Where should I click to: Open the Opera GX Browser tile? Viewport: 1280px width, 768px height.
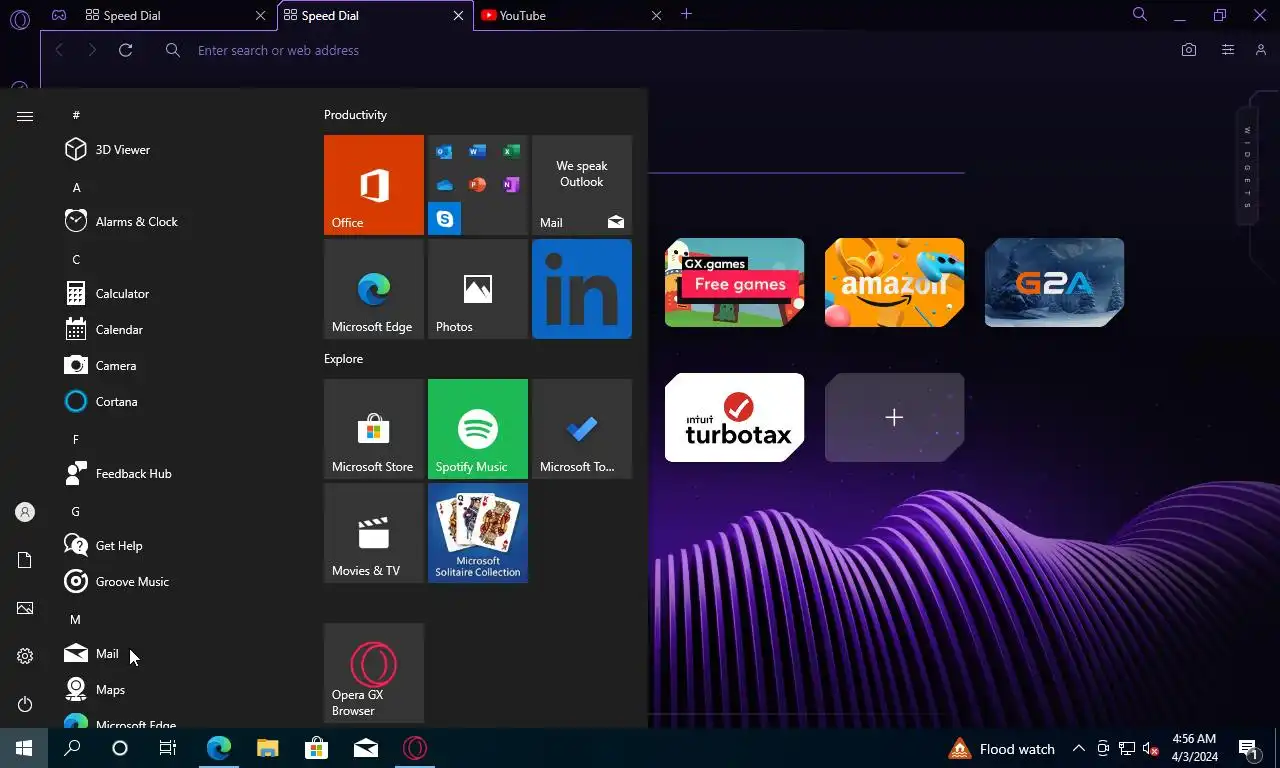(x=374, y=673)
